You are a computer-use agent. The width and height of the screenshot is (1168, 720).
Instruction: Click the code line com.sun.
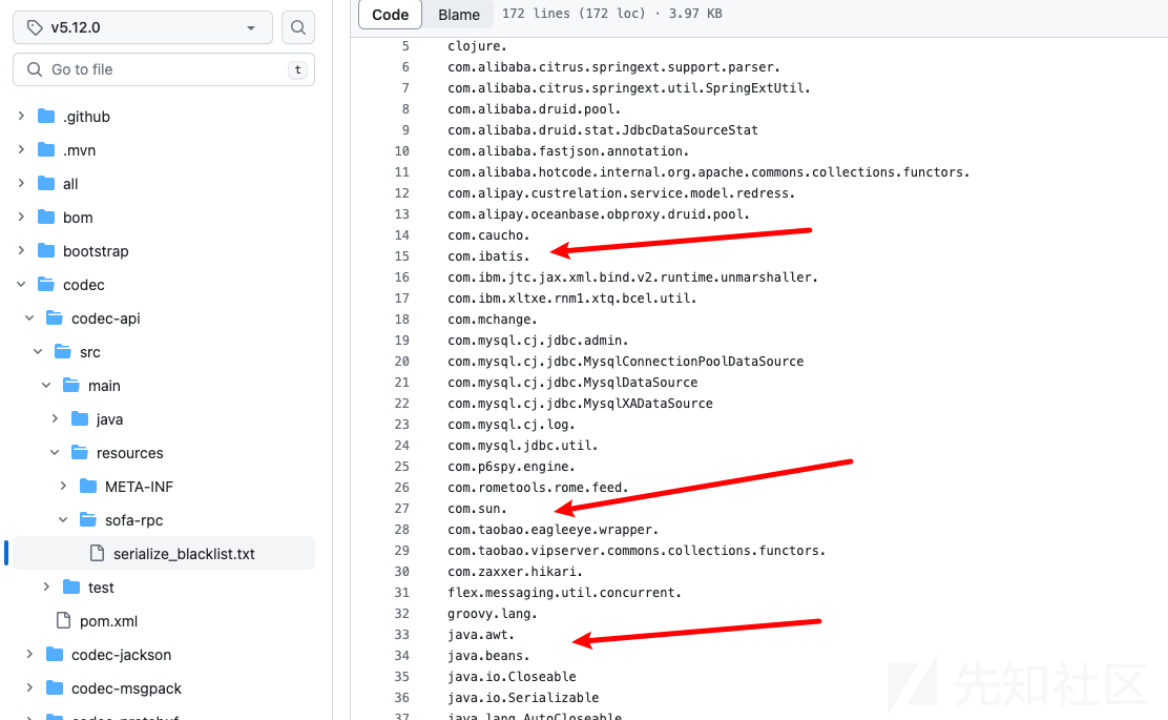click(477, 509)
